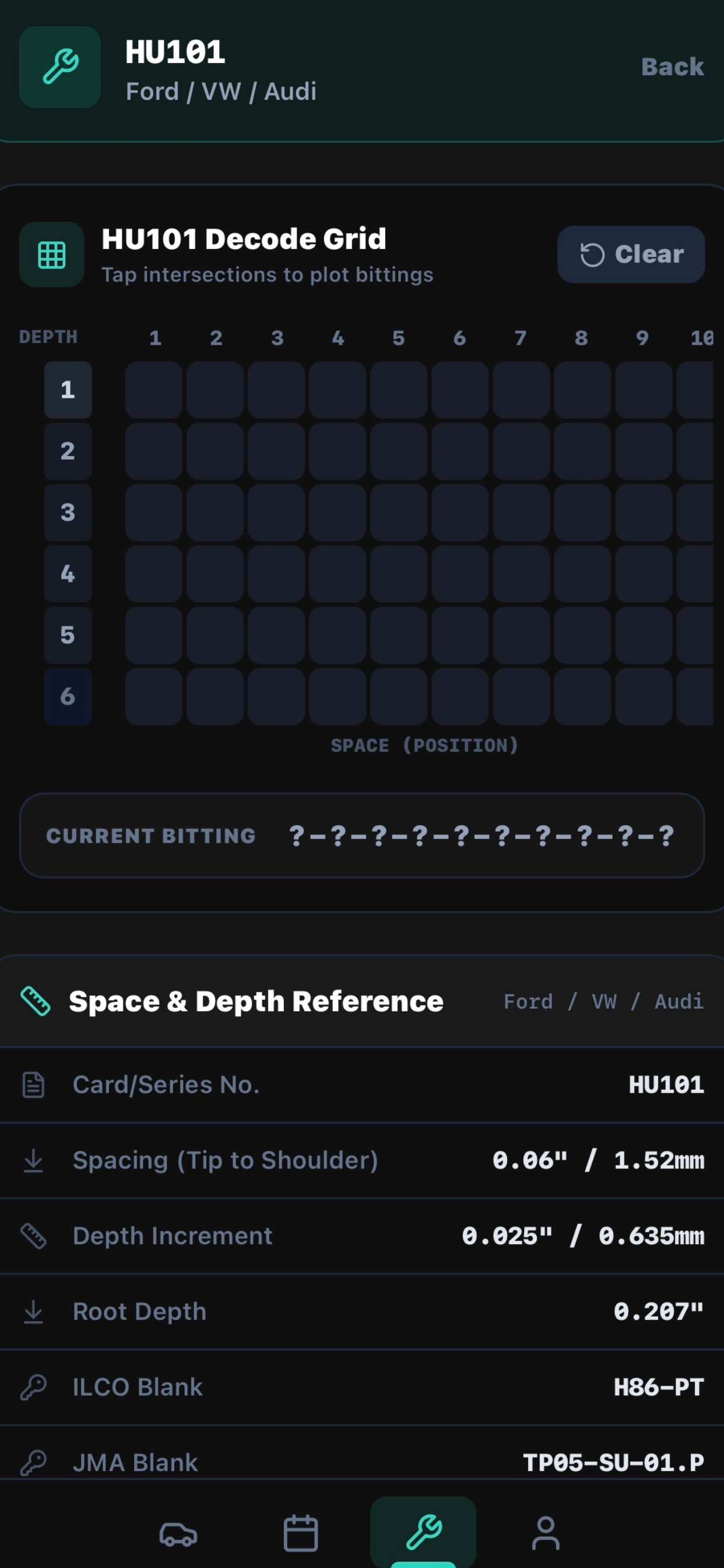Plot depth 3 at space 5
724x1568 pixels.
click(399, 513)
